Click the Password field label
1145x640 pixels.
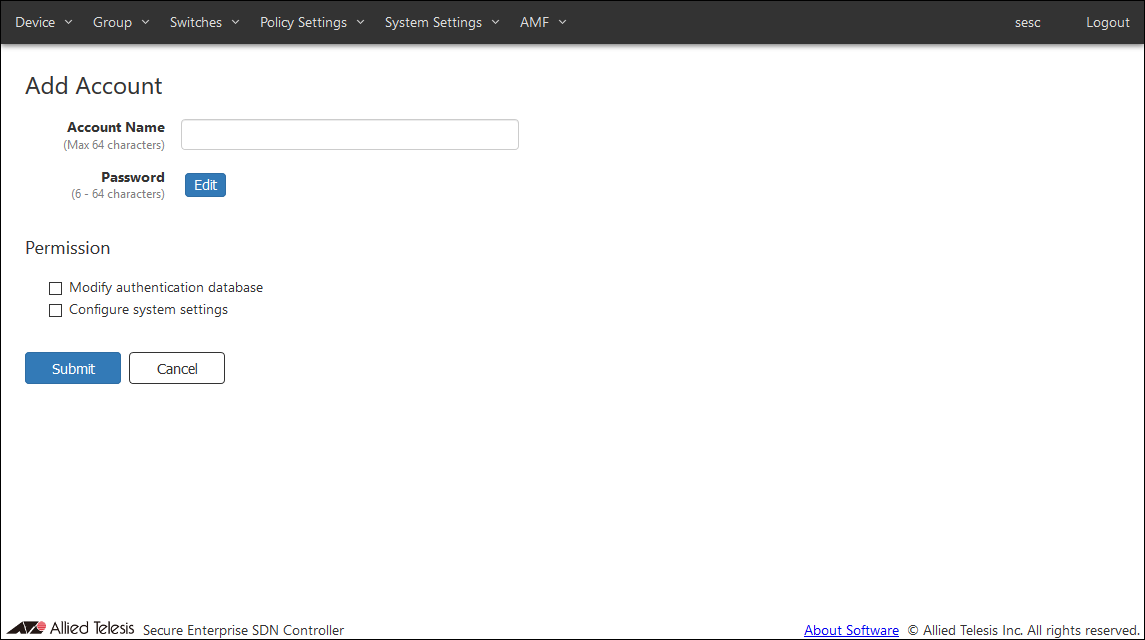(133, 177)
